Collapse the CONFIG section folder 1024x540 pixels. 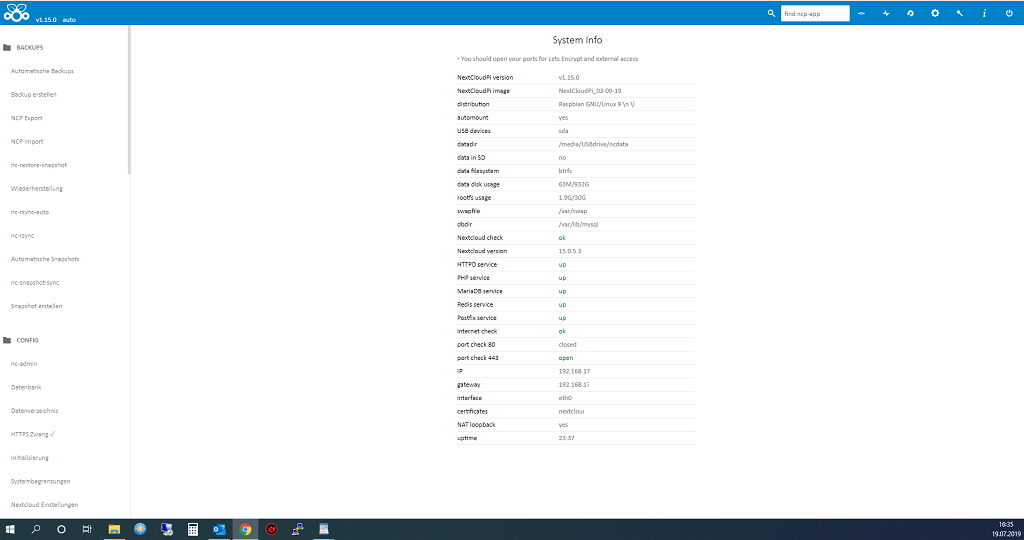click(8, 340)
